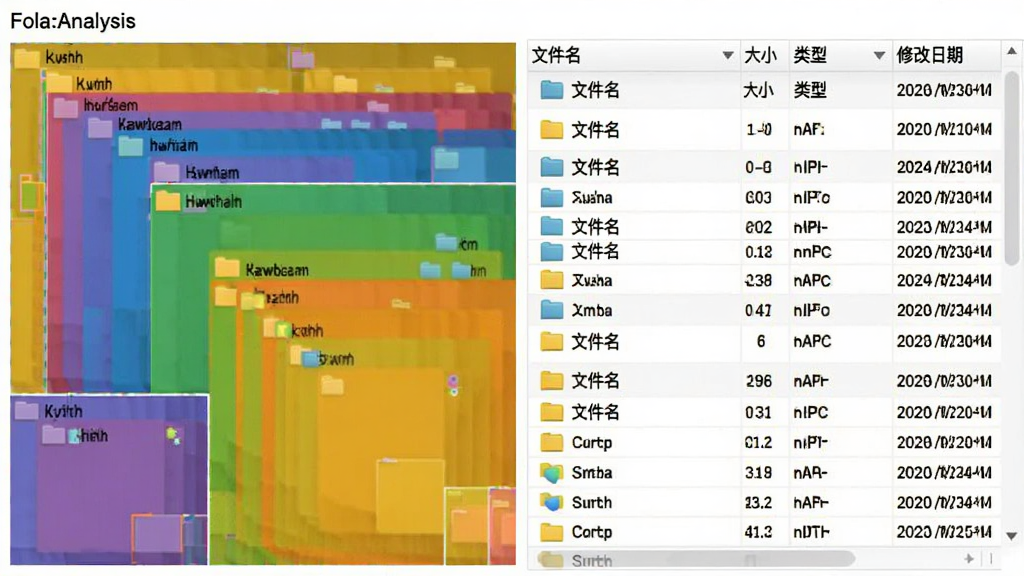Click the Kushh label in the treemap

click(64, 57)
